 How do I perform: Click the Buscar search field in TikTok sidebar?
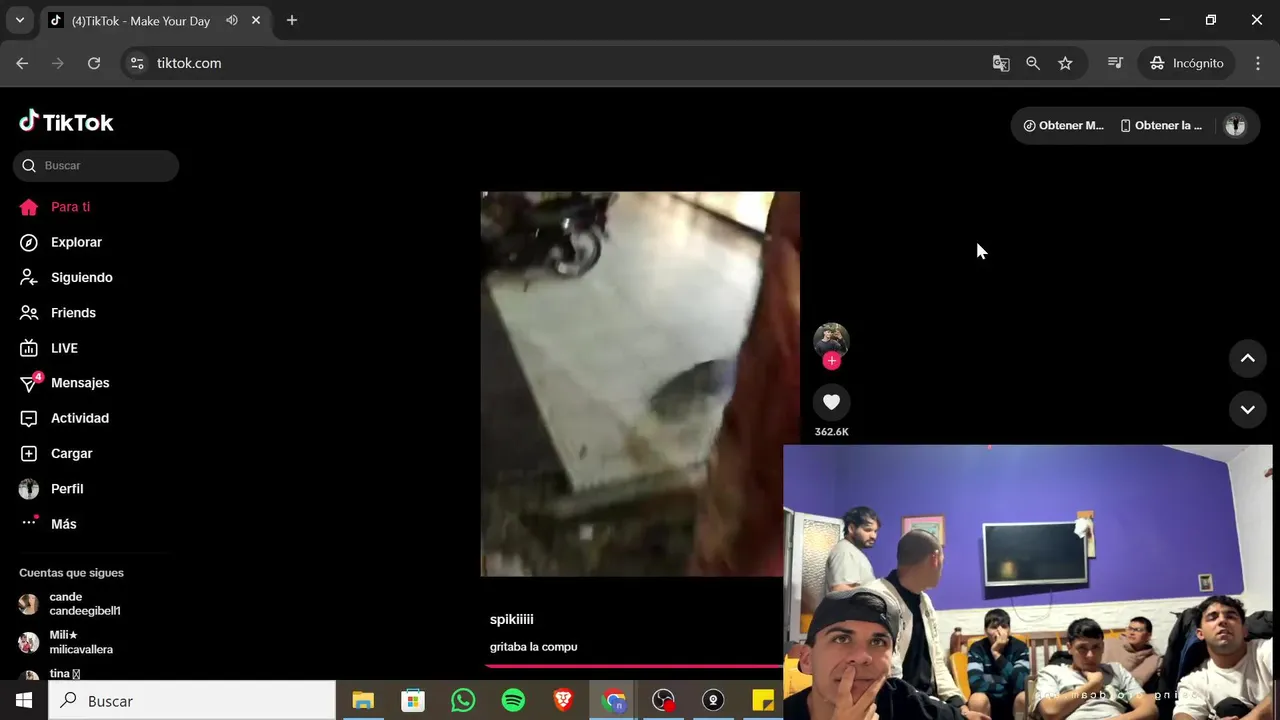96,166
